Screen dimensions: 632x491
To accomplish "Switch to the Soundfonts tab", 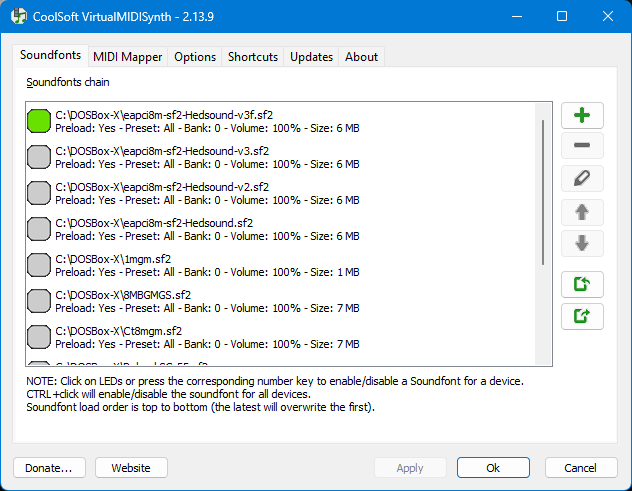I will pyautogui.click(x=50, y=55).
